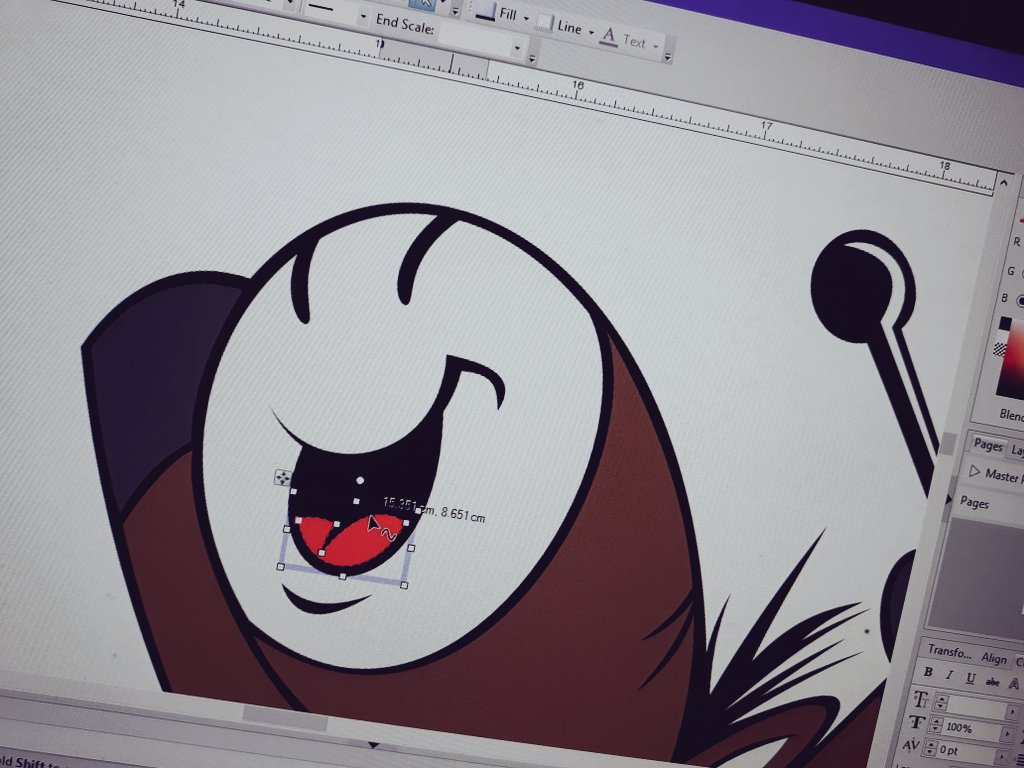This screenshot has width=1024, height=768.
Task: Click the Line label in toolbar
Action: click(x=569, y=27)
